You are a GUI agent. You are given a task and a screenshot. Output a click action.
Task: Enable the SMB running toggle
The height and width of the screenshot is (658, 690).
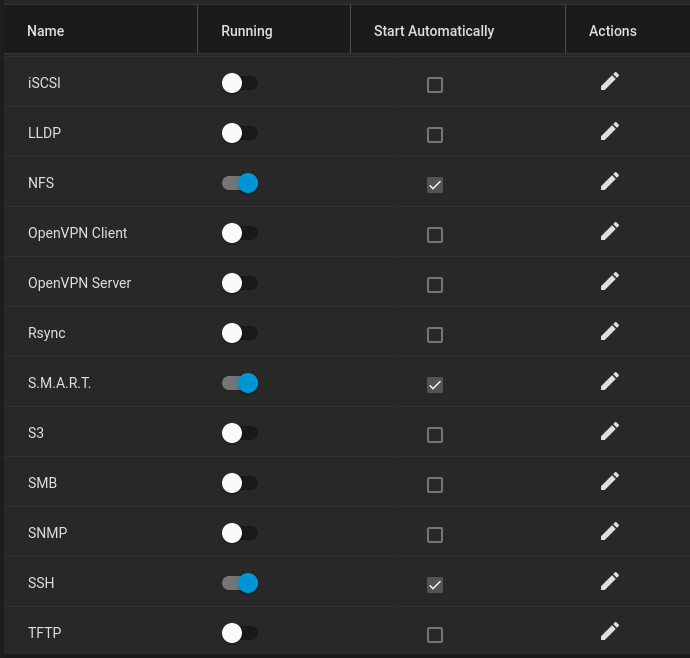pyautogui.click(x=240, y=483)
